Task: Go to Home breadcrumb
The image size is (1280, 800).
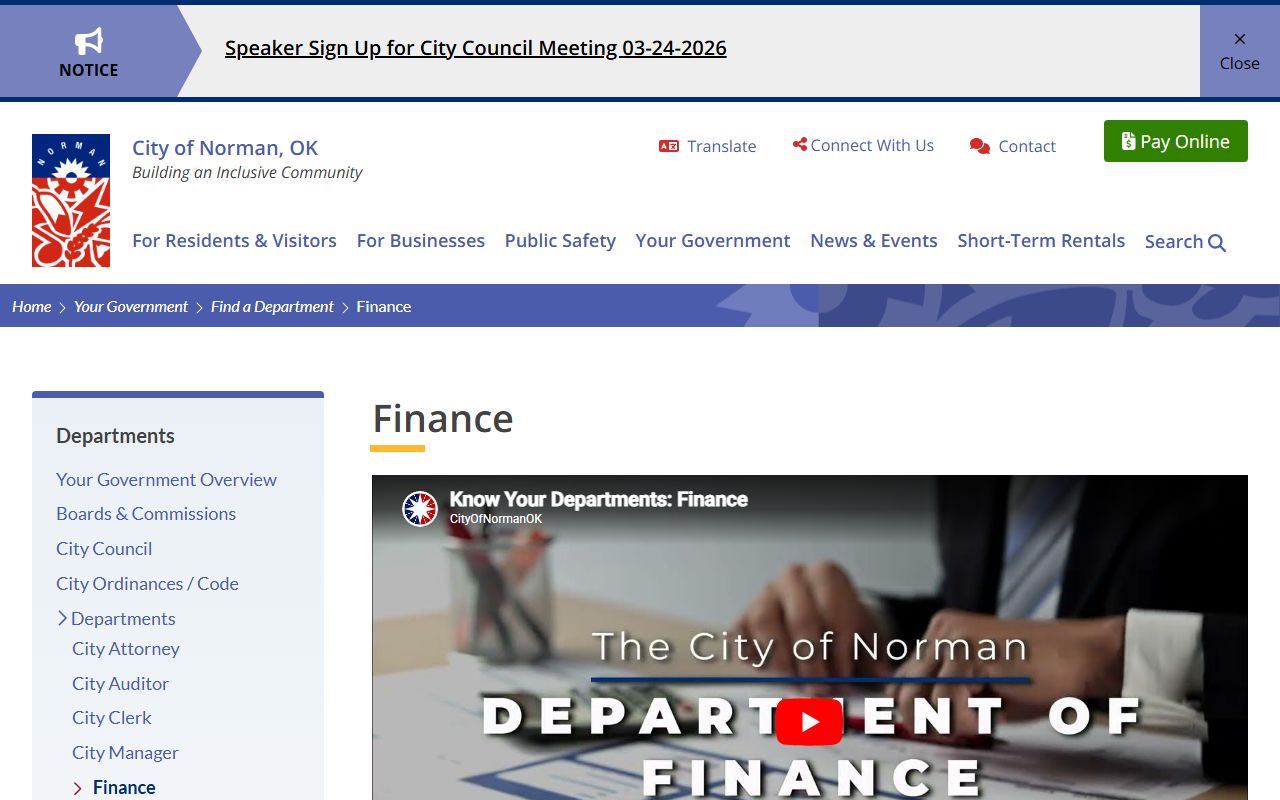Action: (32, 306)
